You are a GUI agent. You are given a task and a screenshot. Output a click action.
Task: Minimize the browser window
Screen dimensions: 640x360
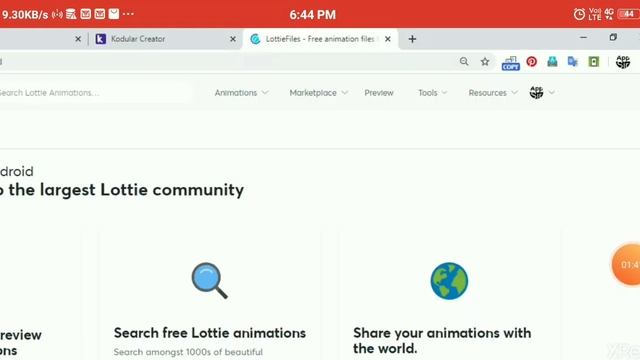(583, 38)
